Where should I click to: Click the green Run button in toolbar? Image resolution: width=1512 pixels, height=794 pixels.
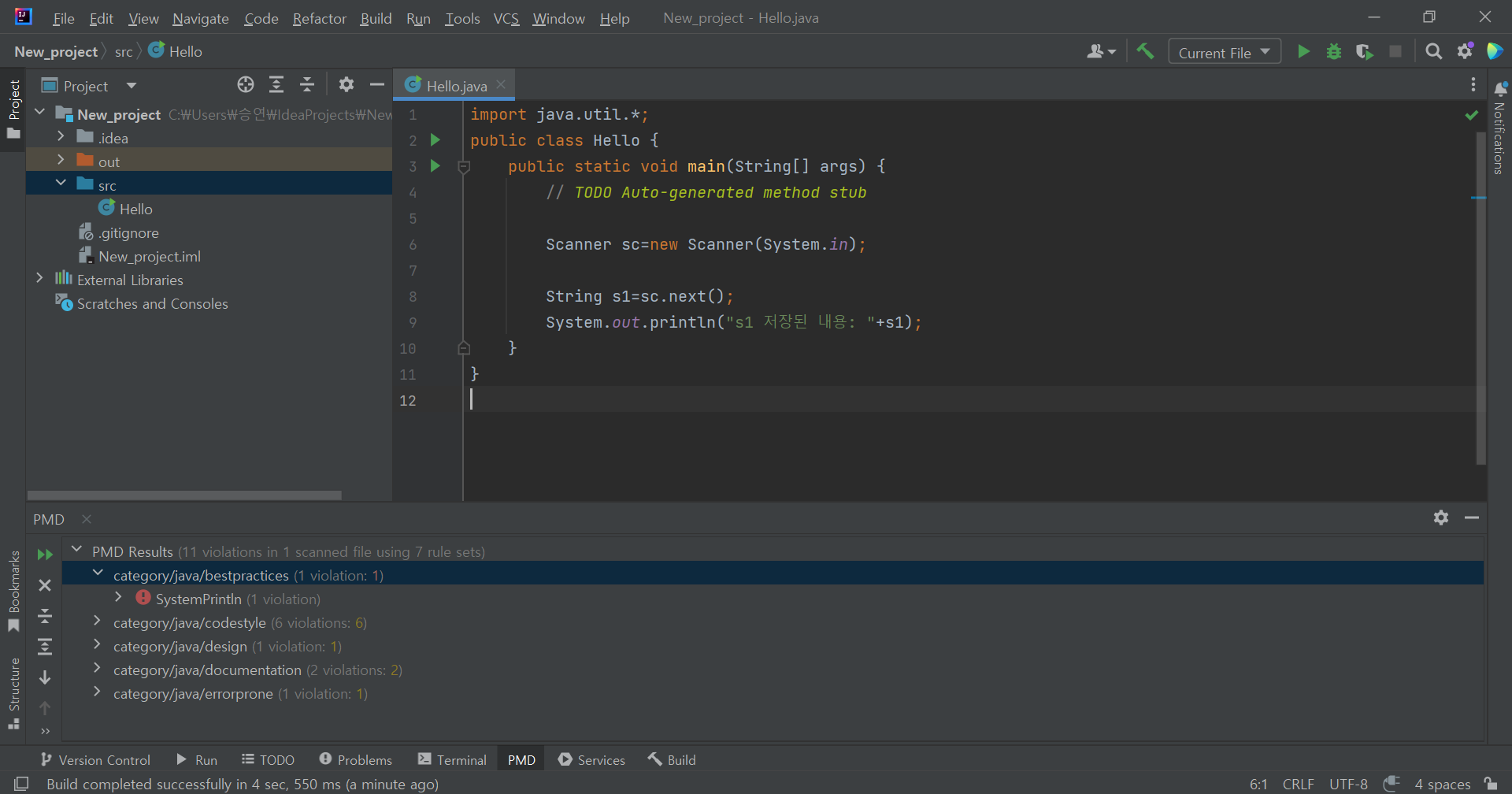click(1303, 52)
